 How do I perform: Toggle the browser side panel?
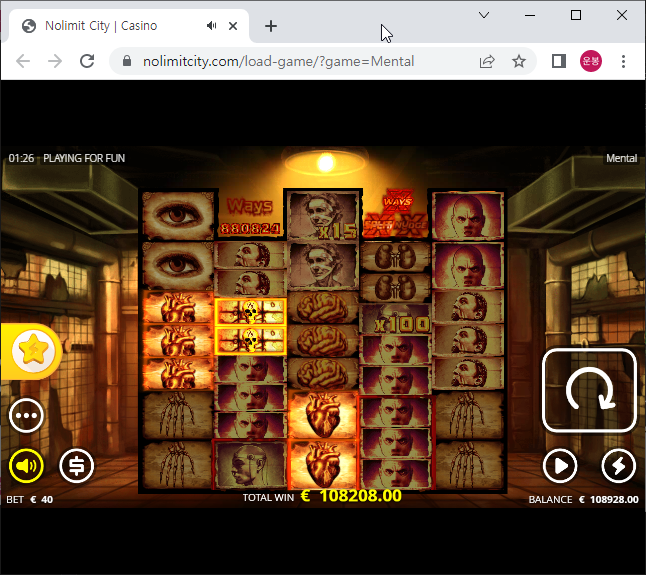[x=559, y=61]
